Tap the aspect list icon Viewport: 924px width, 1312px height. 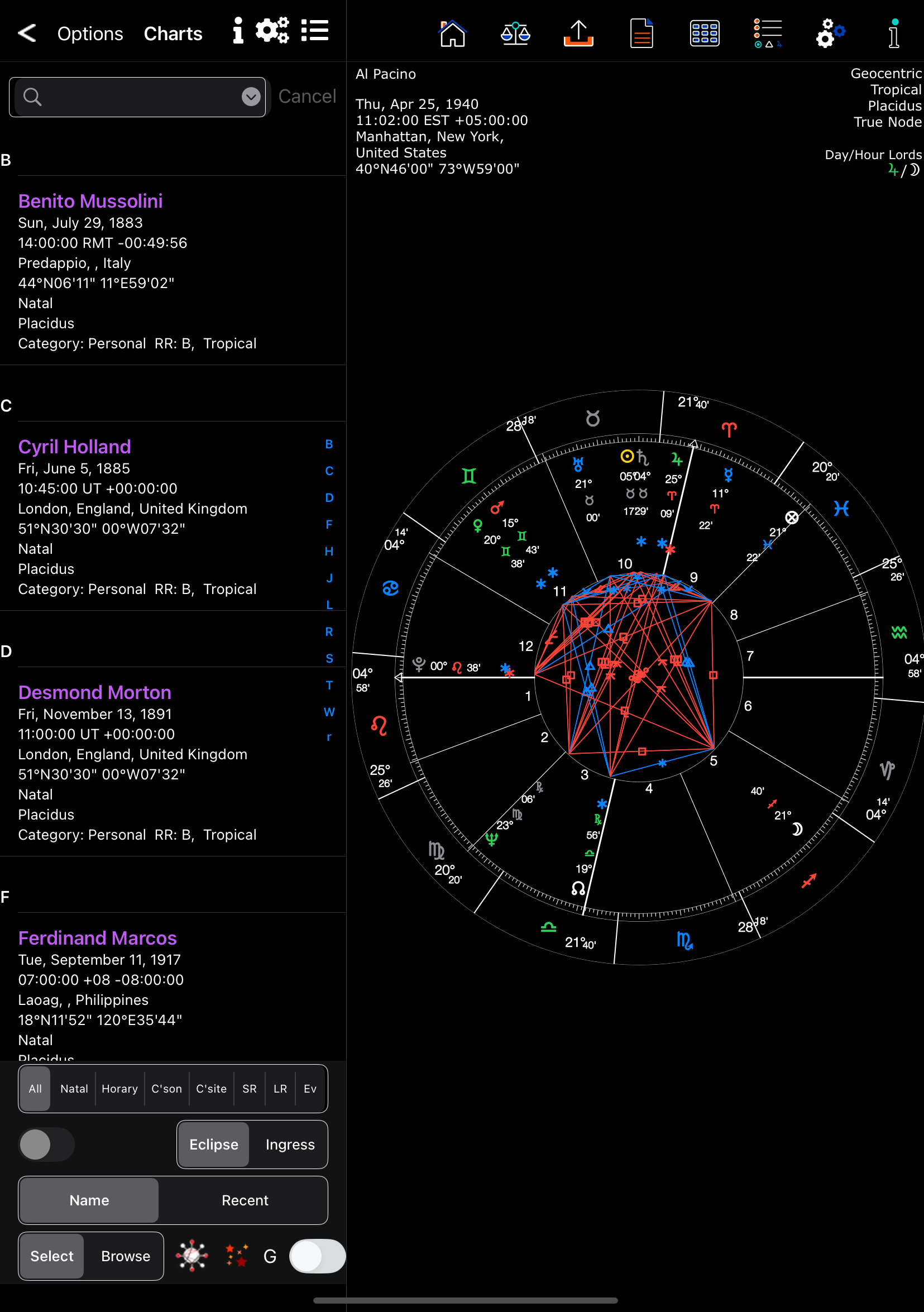[768, 33]
